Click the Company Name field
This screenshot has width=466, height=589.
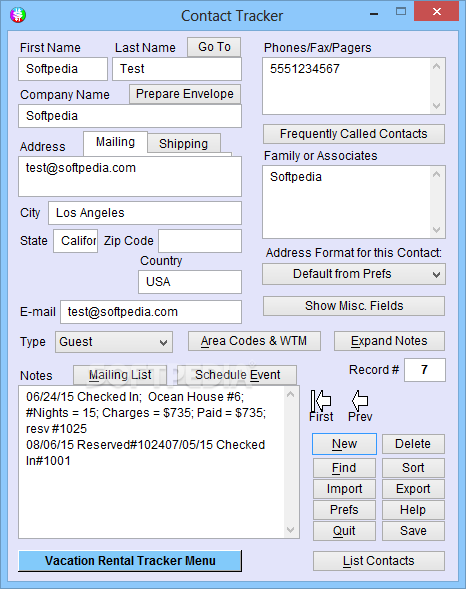tap(130, 116)
